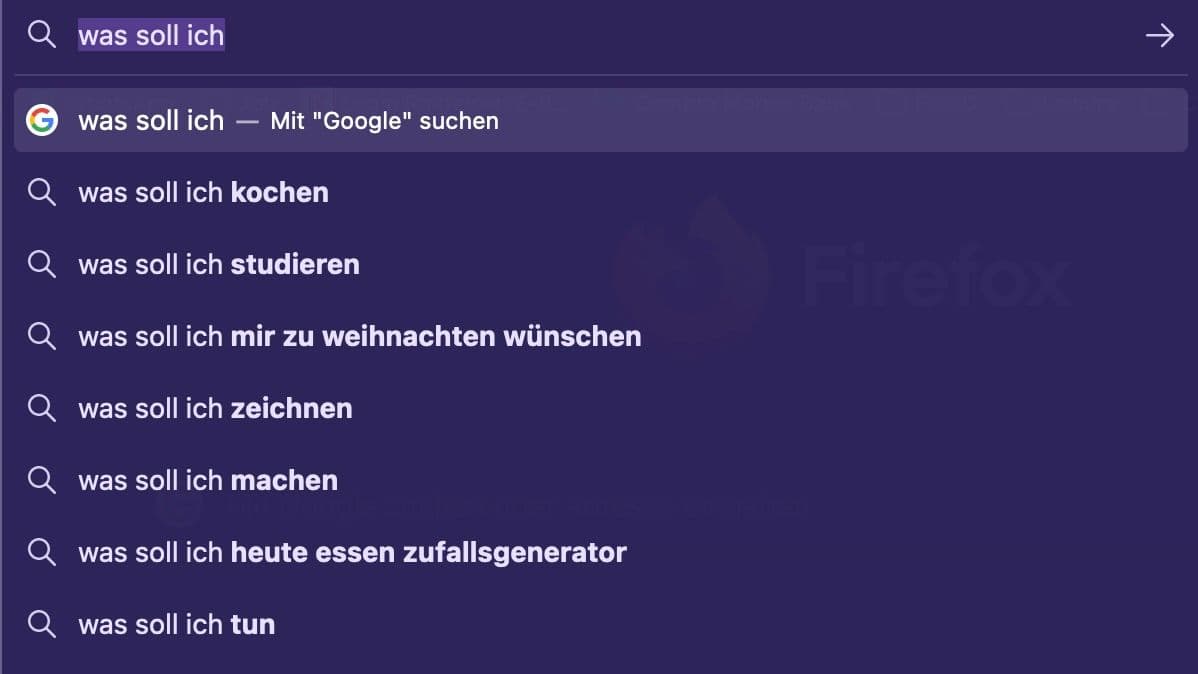This screenshot has height=674, width=1198.
Task: Focus the search field containing "was soll ich"
Action: tap(600, 36)
